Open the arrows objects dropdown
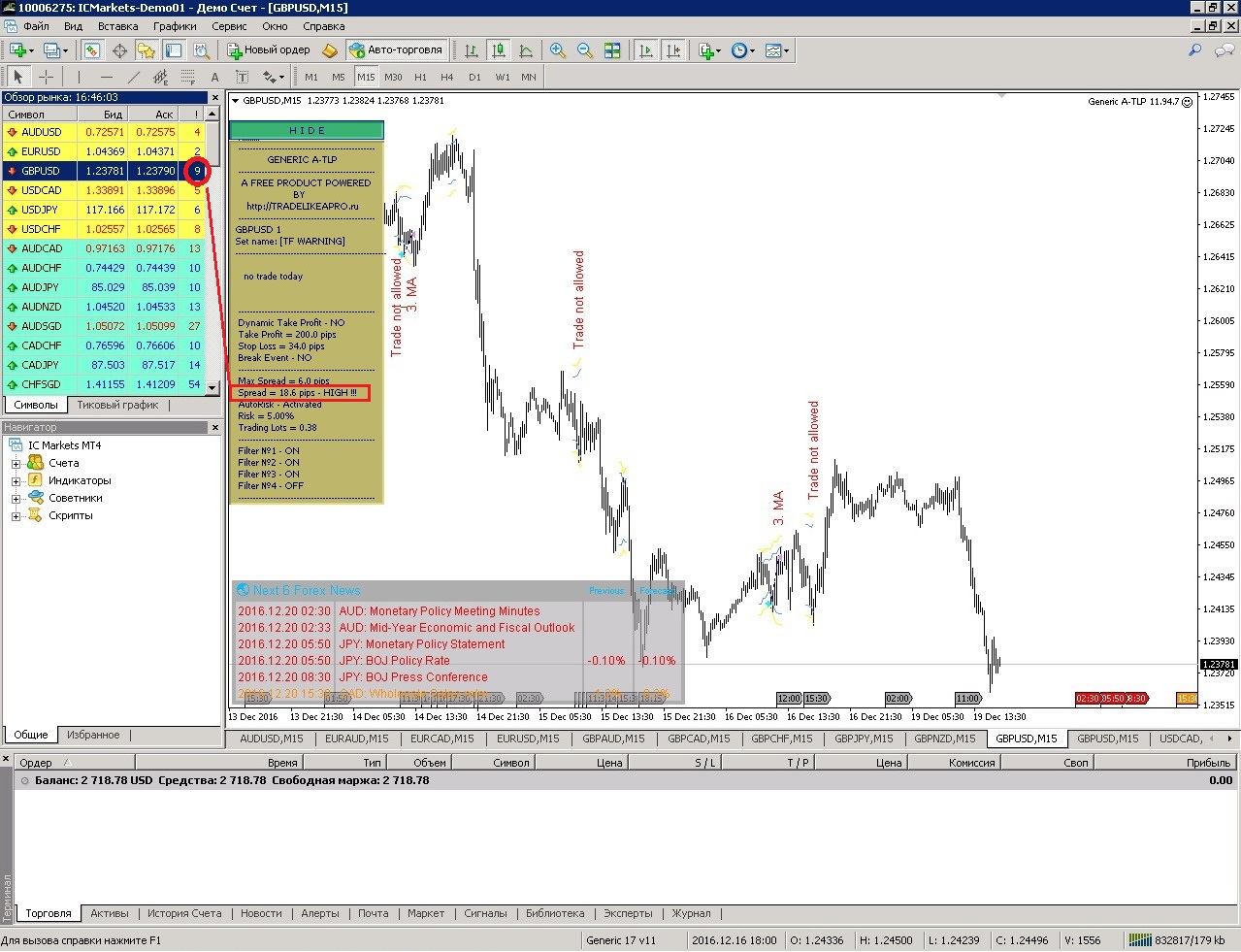The image size is (1241, 952). click(274, 77)
